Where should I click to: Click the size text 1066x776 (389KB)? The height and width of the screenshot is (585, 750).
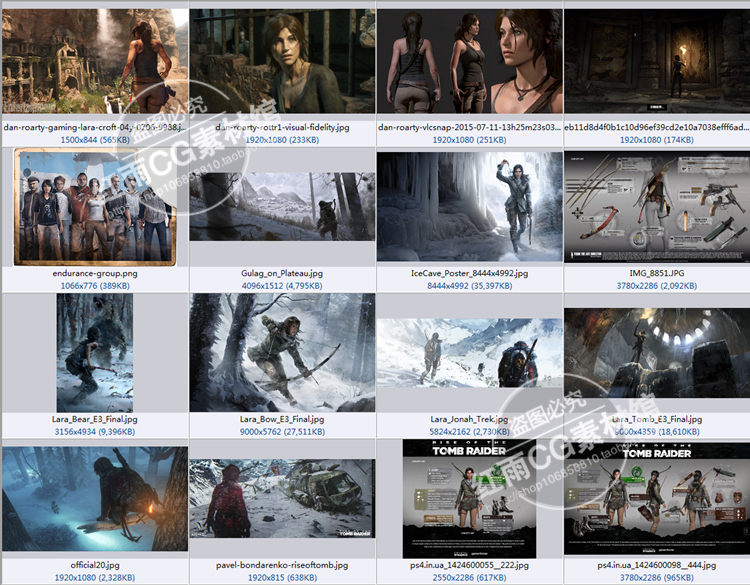pyautogui.click(x=95, y=286)
